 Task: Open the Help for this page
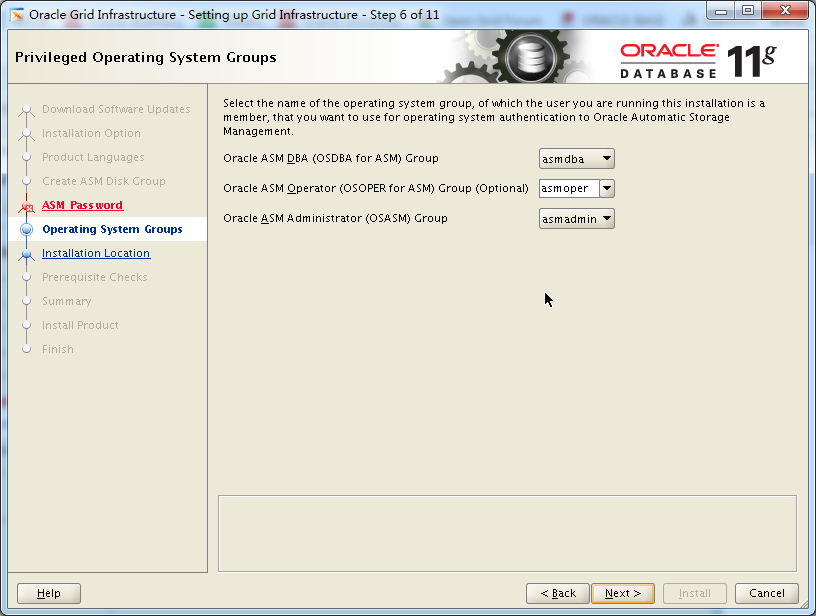click(x=49, y=593)
